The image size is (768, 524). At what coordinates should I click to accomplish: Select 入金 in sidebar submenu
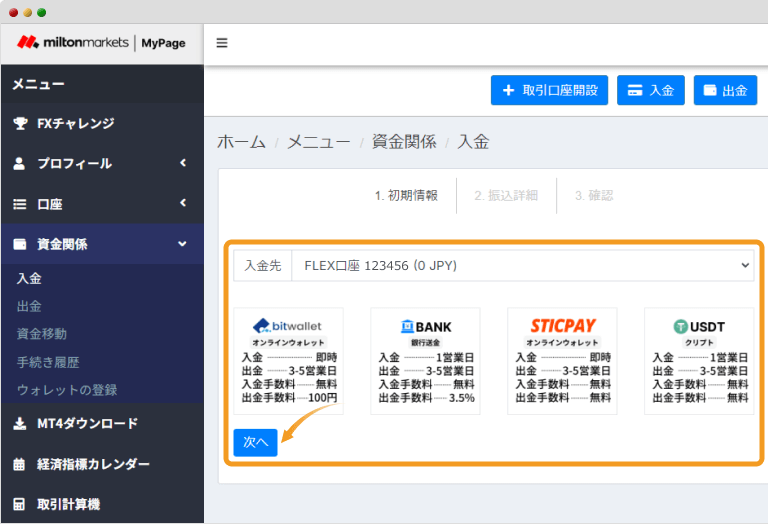point(29,279)
